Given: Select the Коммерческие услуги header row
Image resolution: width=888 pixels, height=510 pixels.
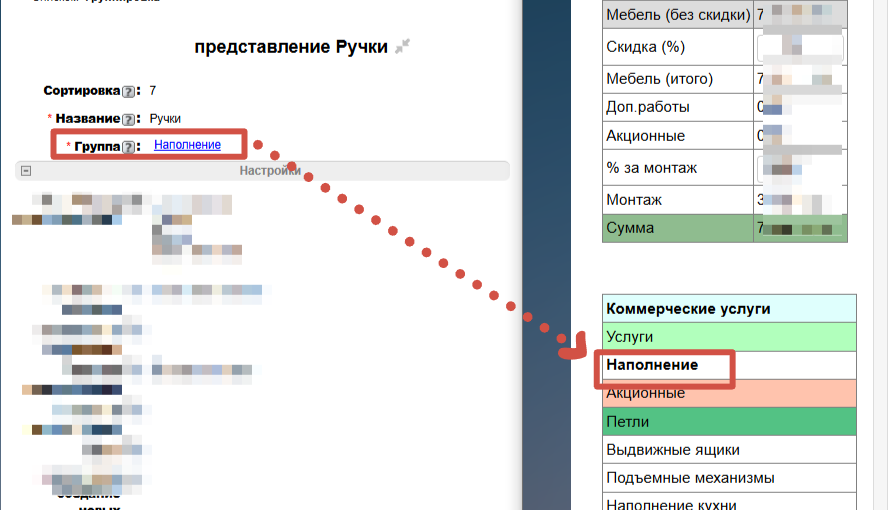Looking at the screenshot, I should point(730,309).
